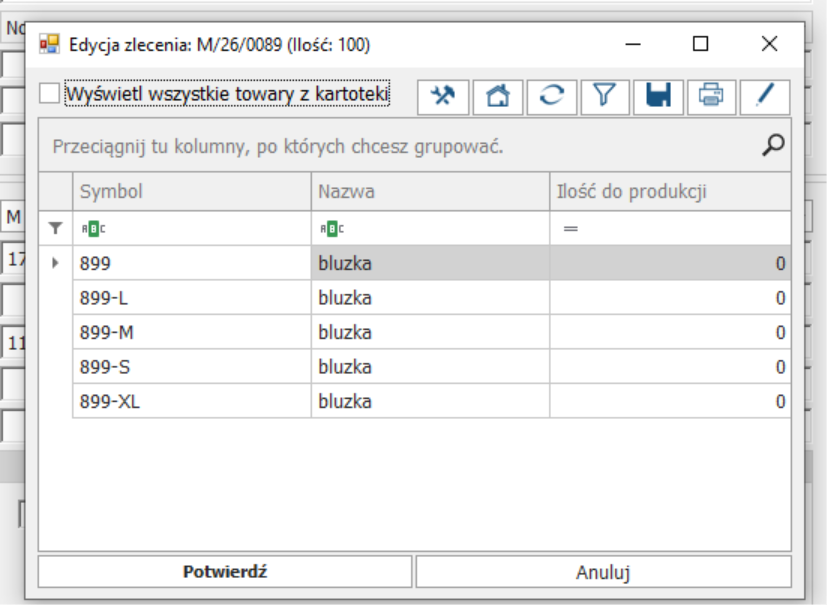
Task: Click the pencil edit icon
Action: coord(765,95)
